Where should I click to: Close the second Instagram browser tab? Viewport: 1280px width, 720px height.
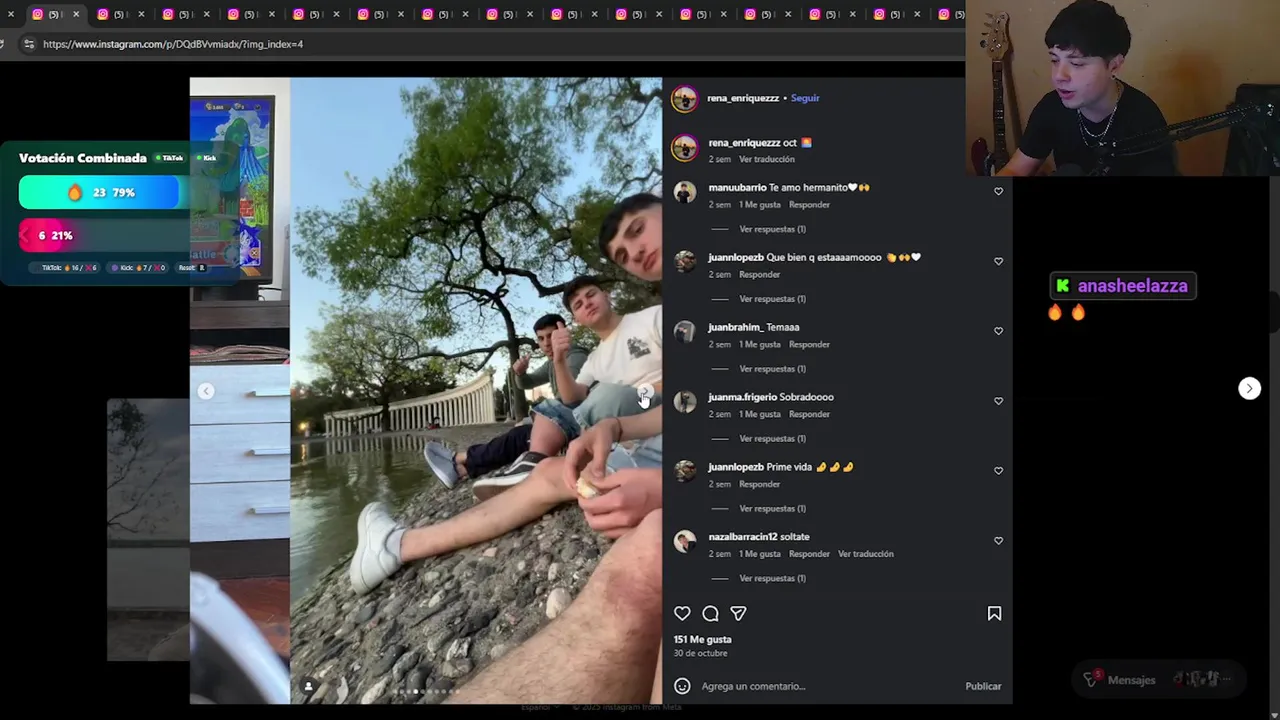click(x=140, y=14)
